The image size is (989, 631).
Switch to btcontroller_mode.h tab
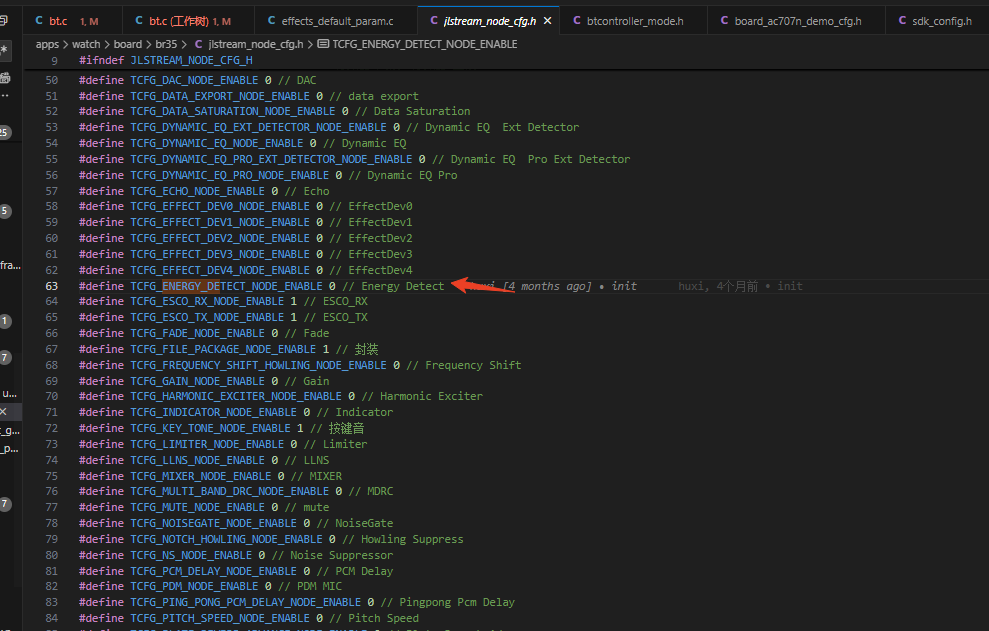[634, 21]
